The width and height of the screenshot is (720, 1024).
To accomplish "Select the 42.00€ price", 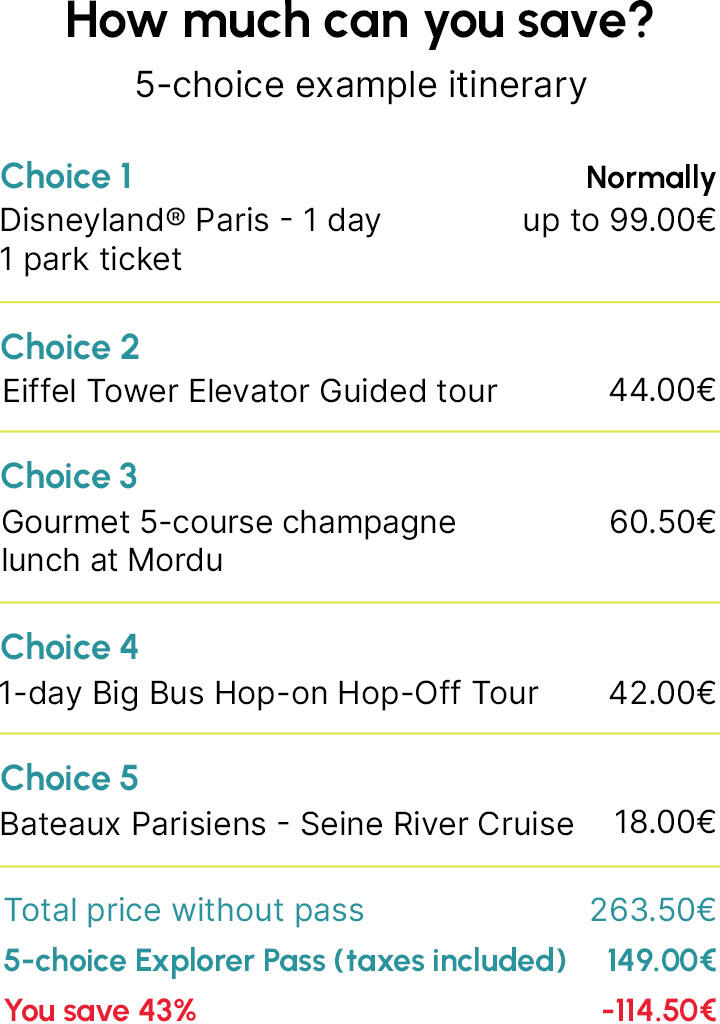I will (663, 693).
